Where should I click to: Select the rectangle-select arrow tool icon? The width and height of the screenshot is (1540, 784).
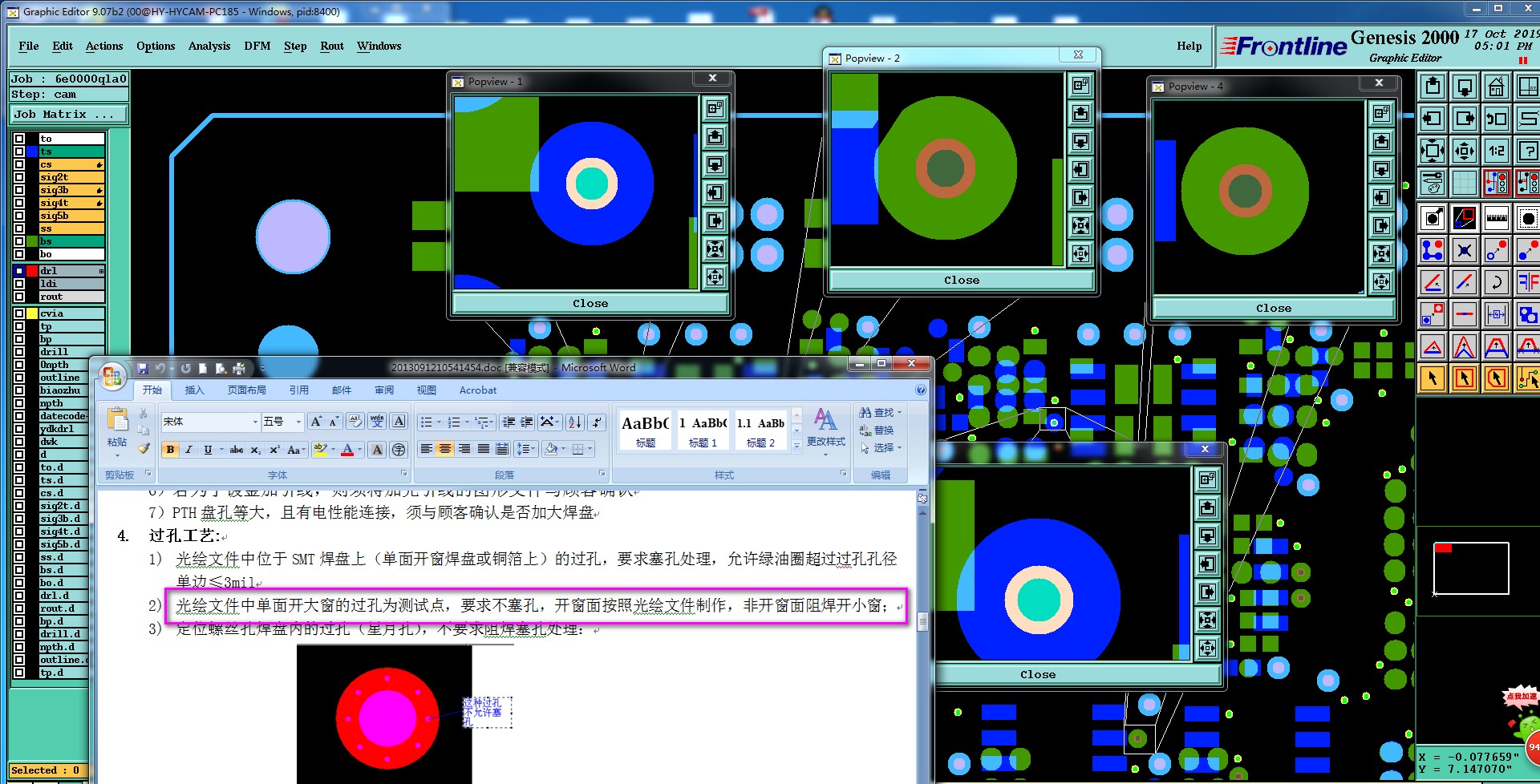1465,378
